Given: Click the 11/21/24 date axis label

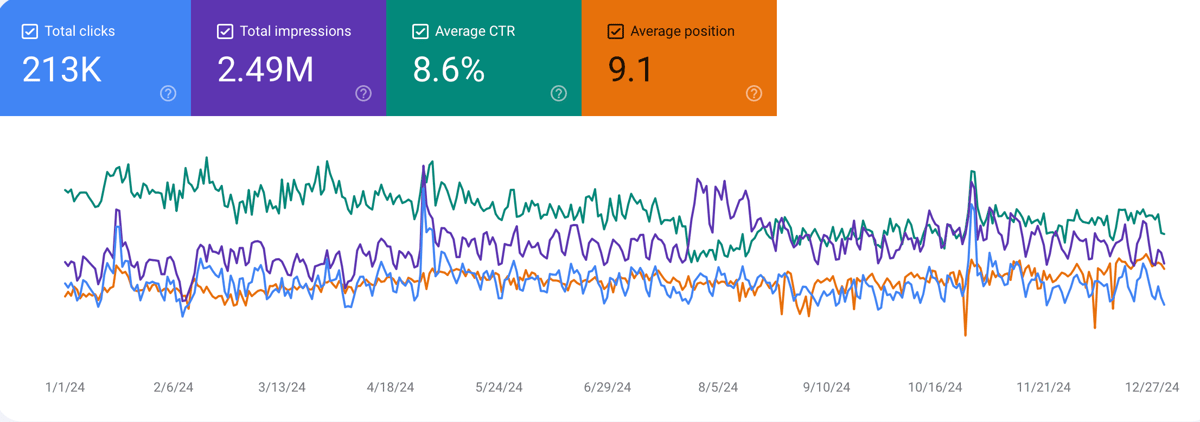Looking at the screenshot, I should [1044, 387].
